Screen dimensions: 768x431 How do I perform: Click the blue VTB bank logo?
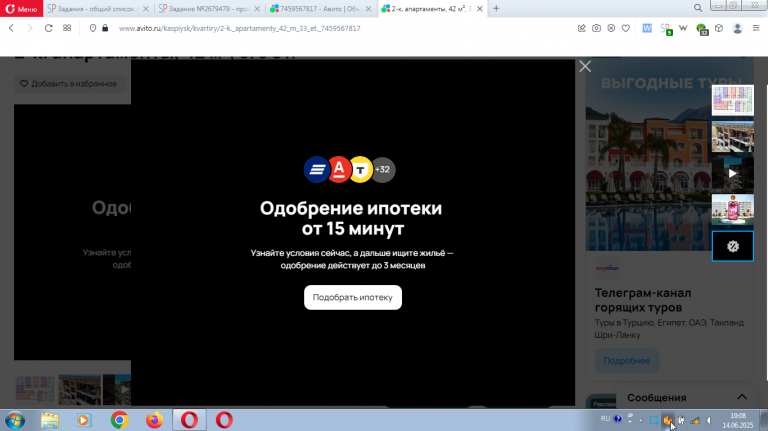click(x=316, y=169)
